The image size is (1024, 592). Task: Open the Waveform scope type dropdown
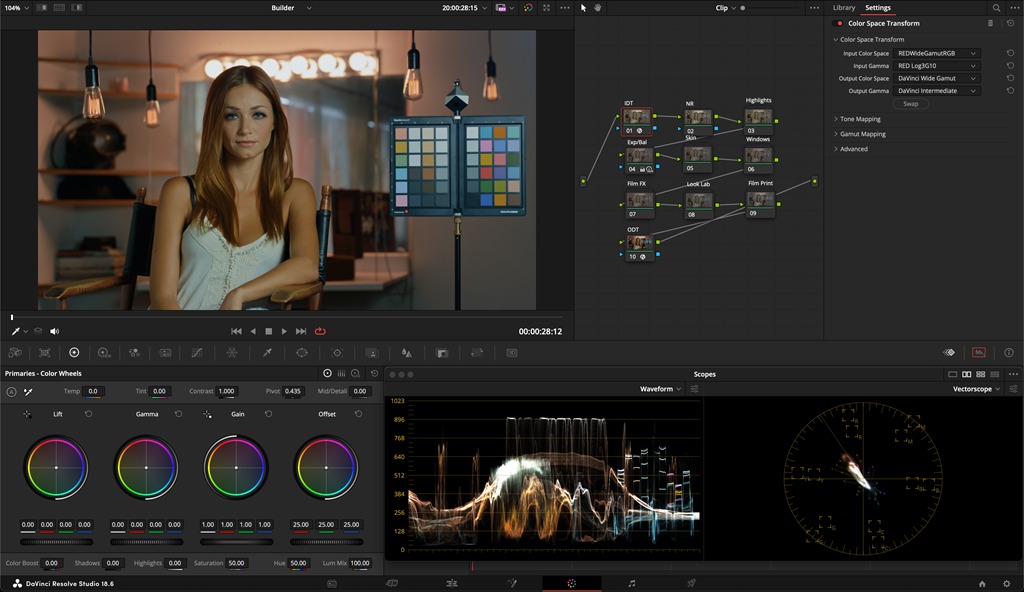point(660,389)
